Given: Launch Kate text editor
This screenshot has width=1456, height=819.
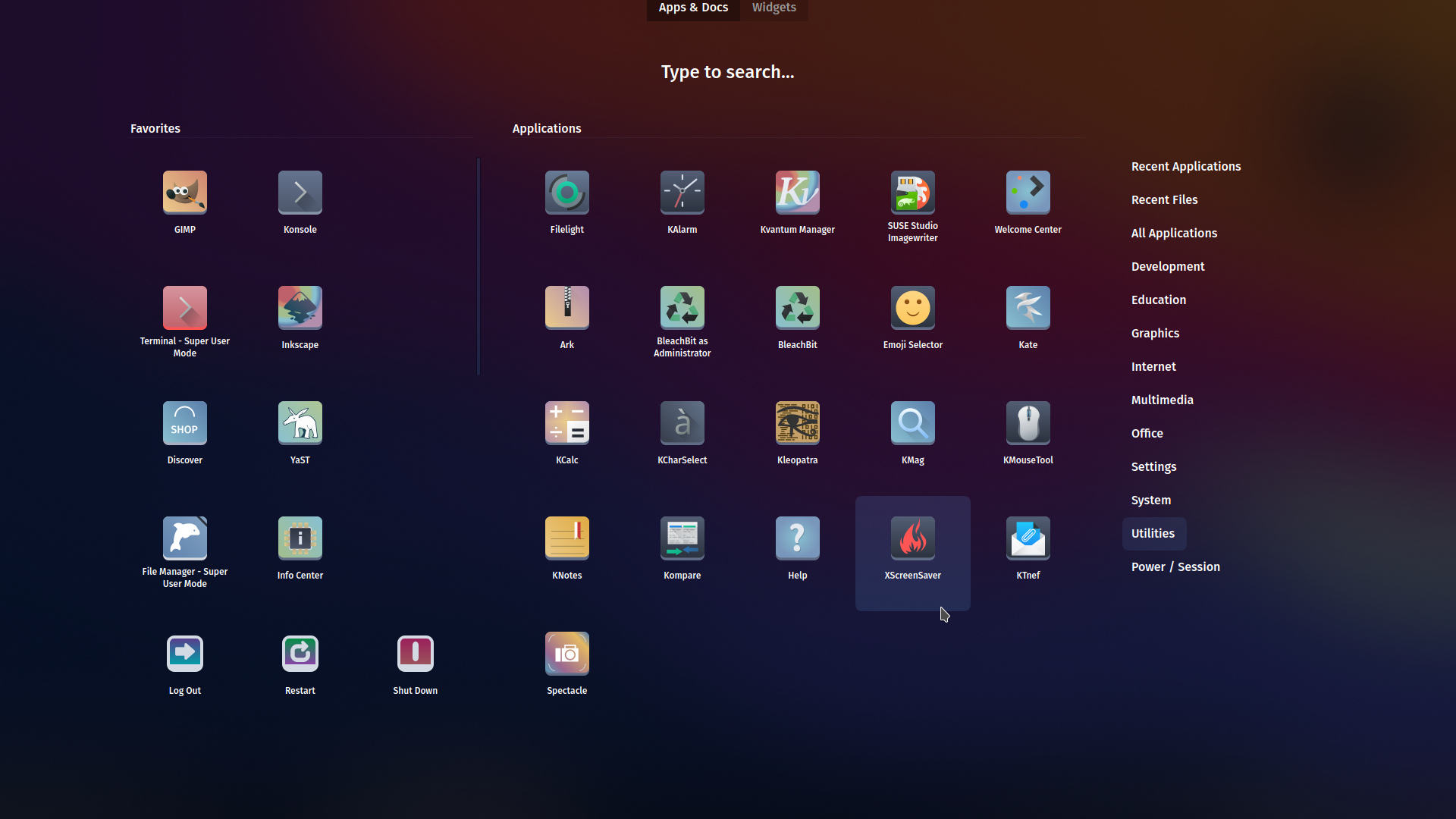Looking at the screenshot, I should (x=1028, y=309).
